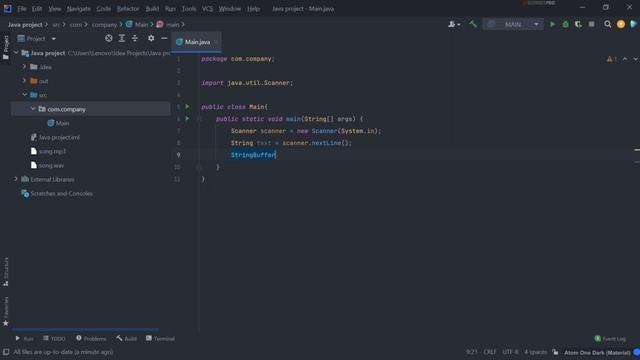
Task: Close the Main.java tab
Action: [x=216, y=42]
